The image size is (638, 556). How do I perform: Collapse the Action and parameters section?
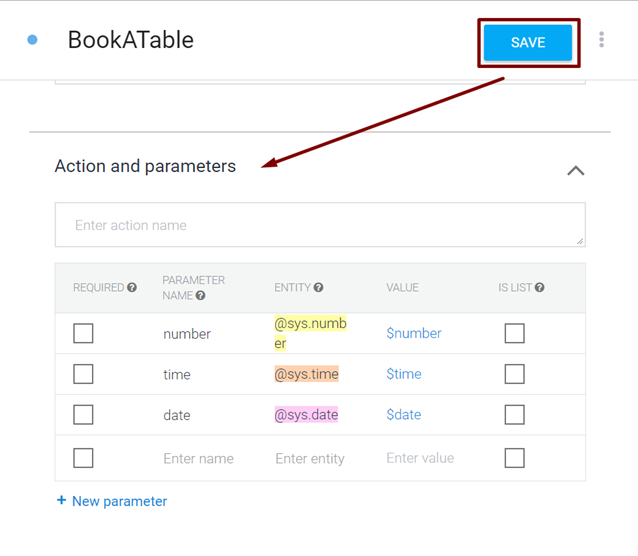[x=575, y=170]
